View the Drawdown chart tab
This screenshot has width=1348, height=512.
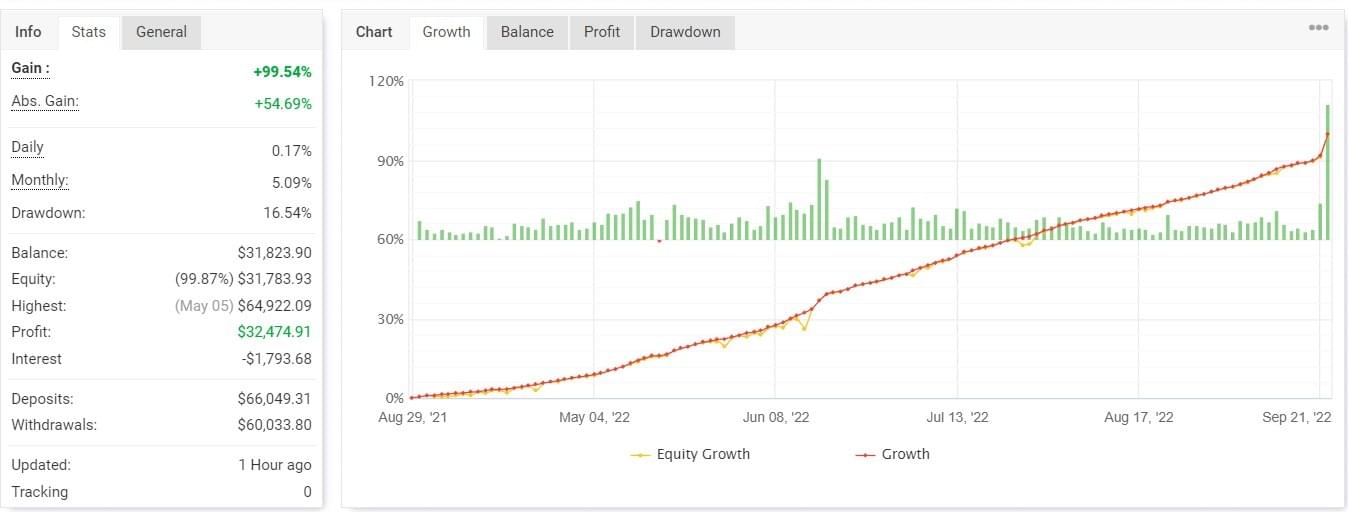685,32
